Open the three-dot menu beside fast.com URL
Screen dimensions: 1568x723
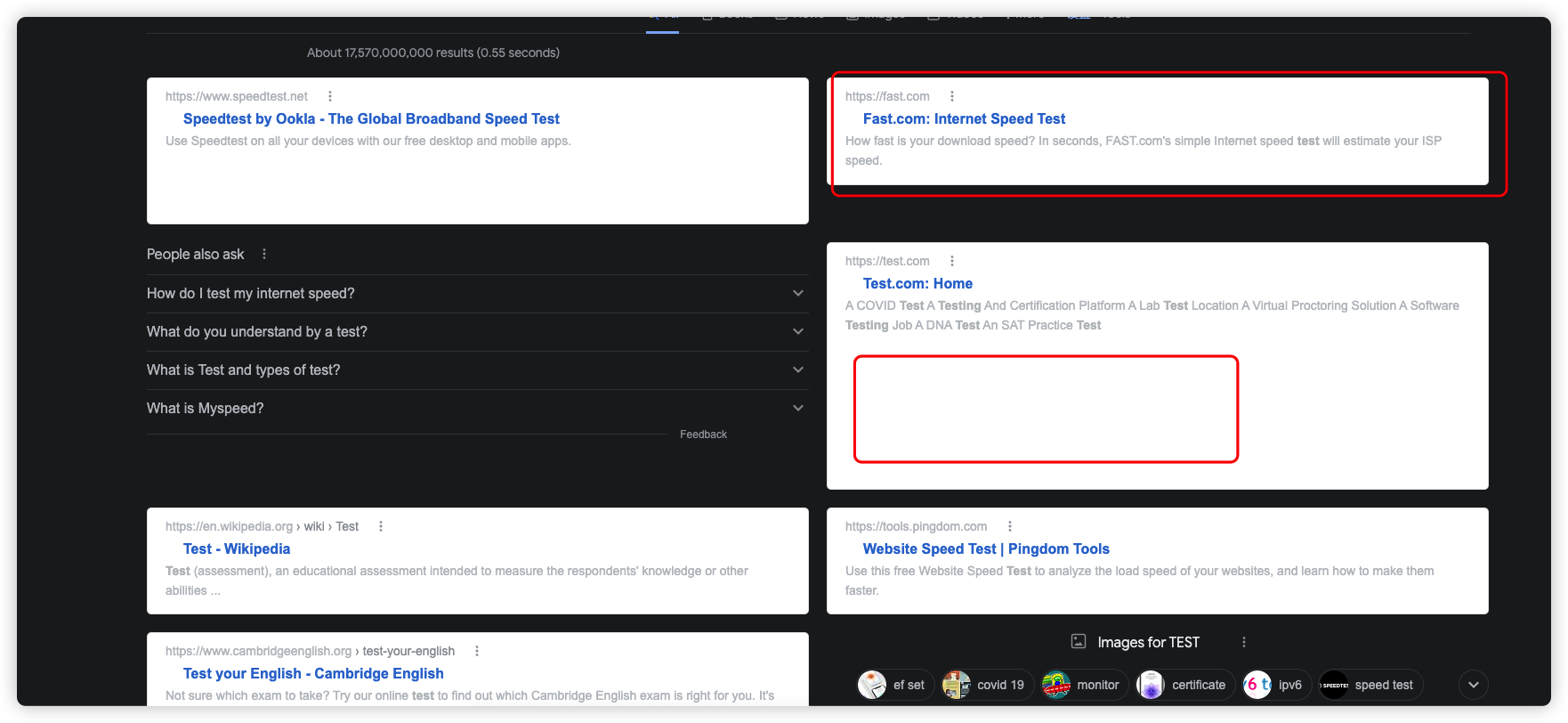[x=952, y=96]
